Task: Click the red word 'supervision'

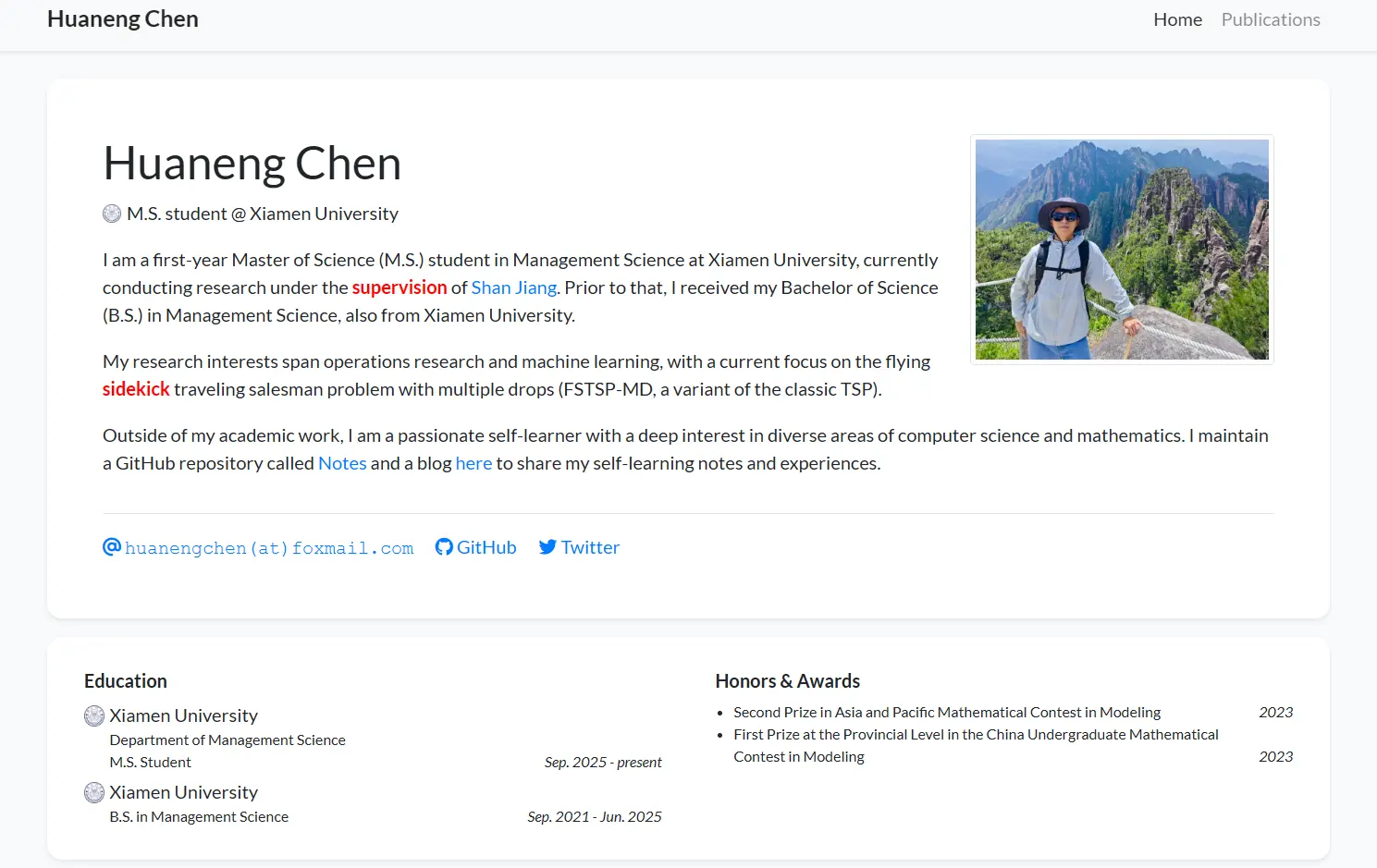Action: point(400,287)
